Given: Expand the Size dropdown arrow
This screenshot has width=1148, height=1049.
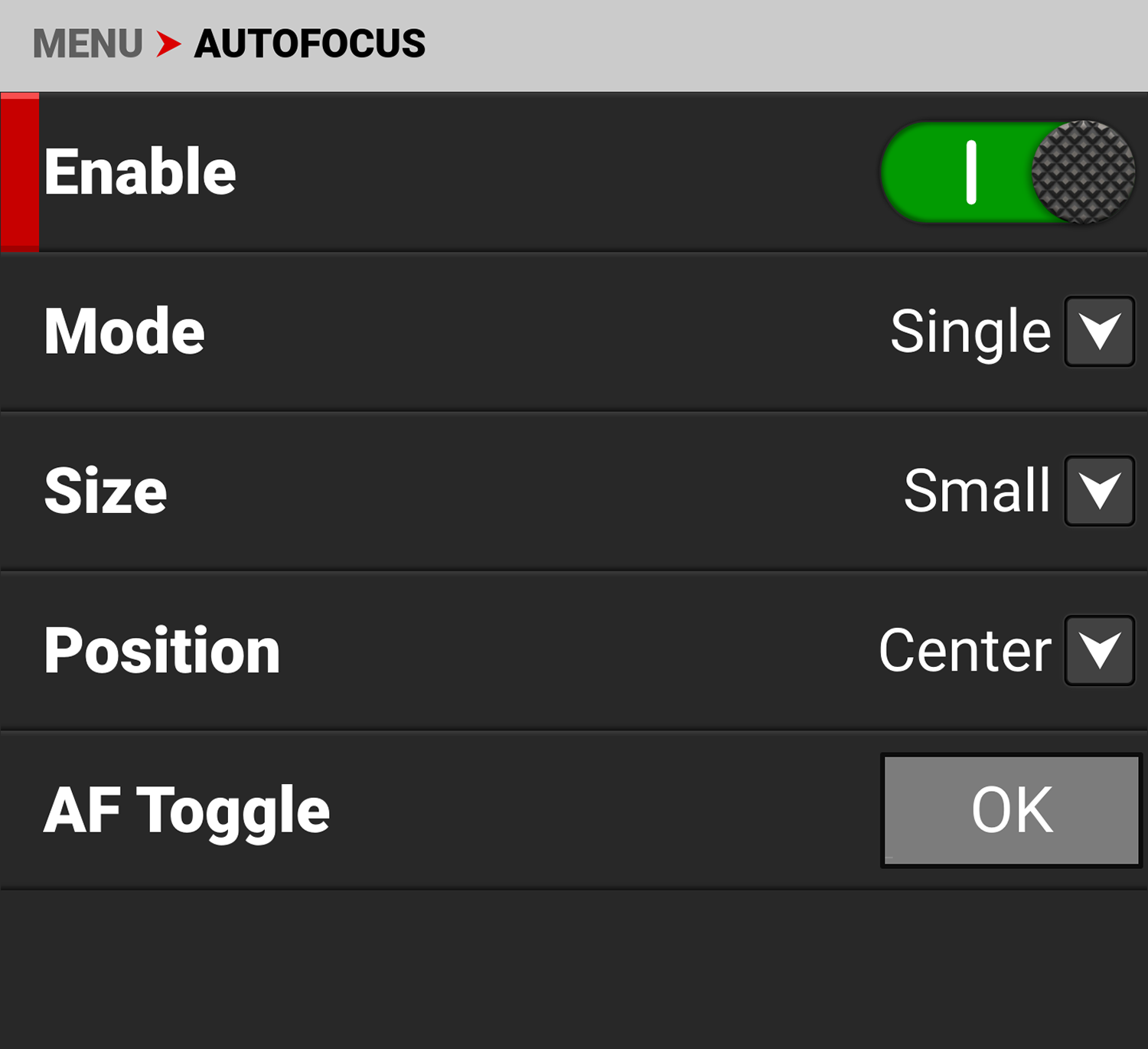Looking at the screenshot, I should tap(1100, 491).
